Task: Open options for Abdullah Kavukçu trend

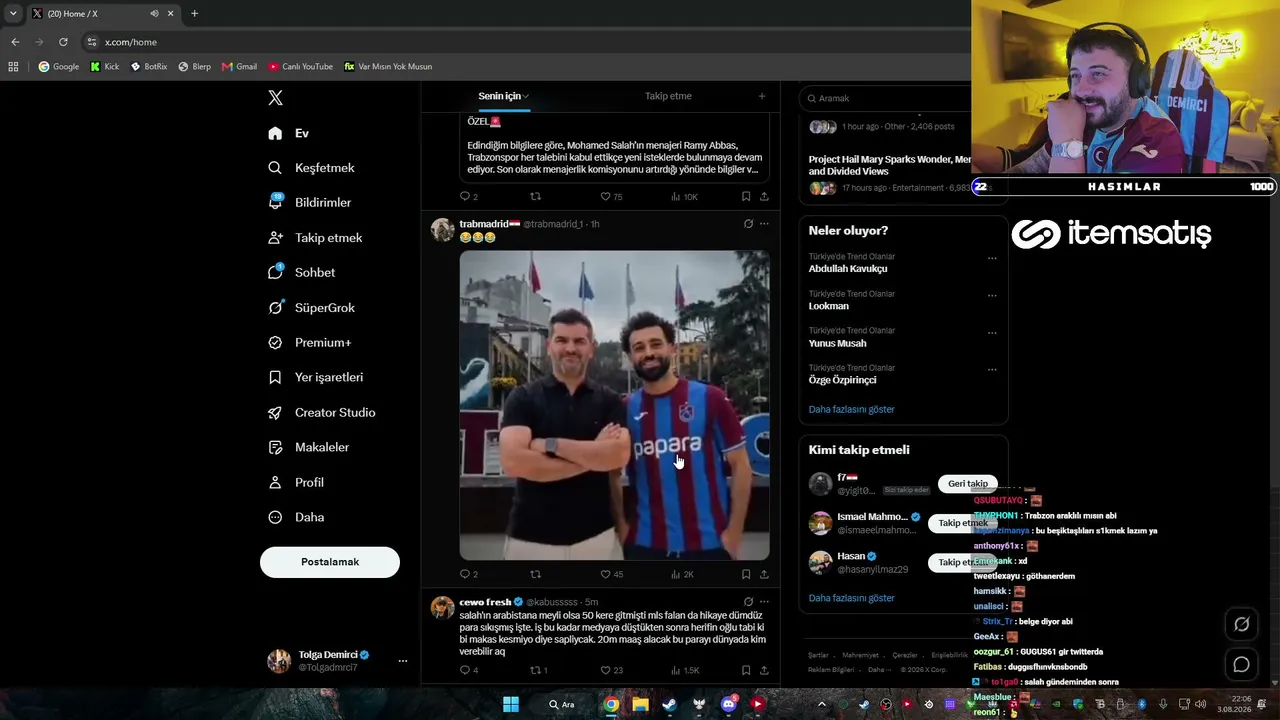Action: 992,258
